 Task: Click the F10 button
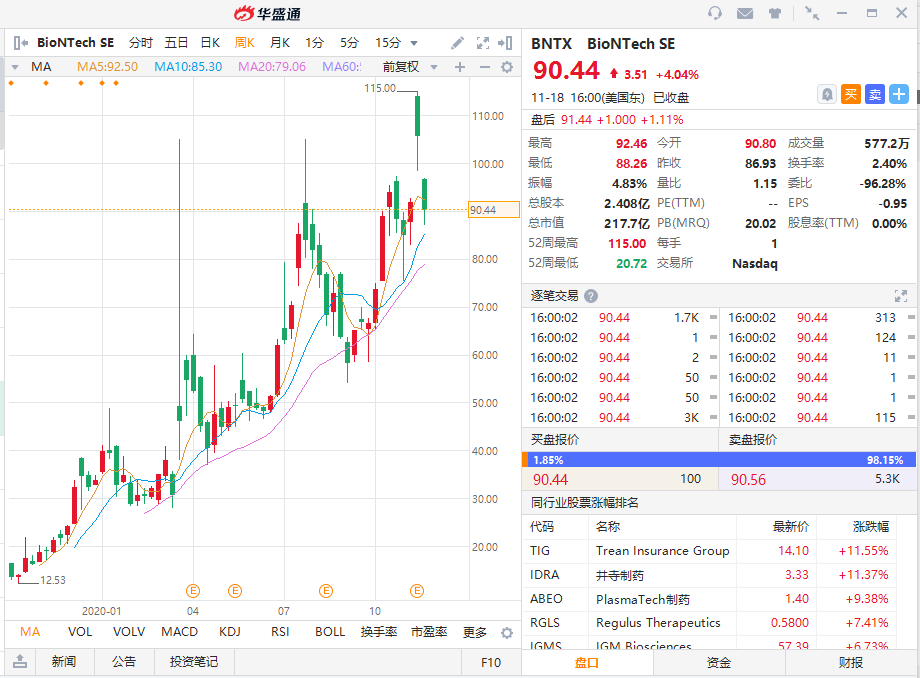tap(491, 662)
